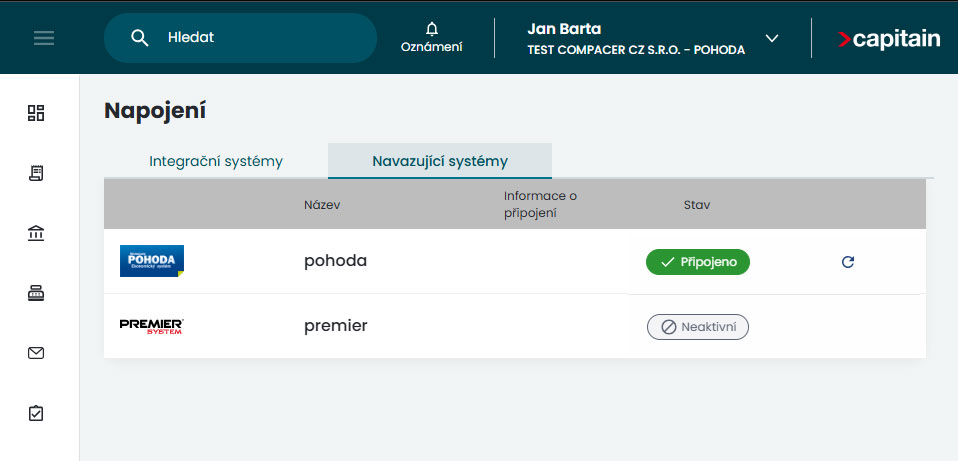
Task: Click the Pohoda logo thumbnail
Action: 152,261
